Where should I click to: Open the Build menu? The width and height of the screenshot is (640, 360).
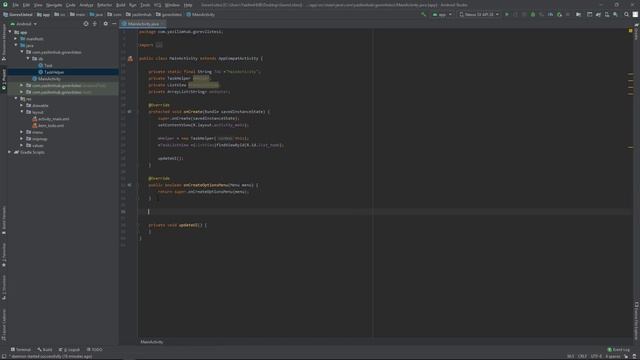[120, 5]
